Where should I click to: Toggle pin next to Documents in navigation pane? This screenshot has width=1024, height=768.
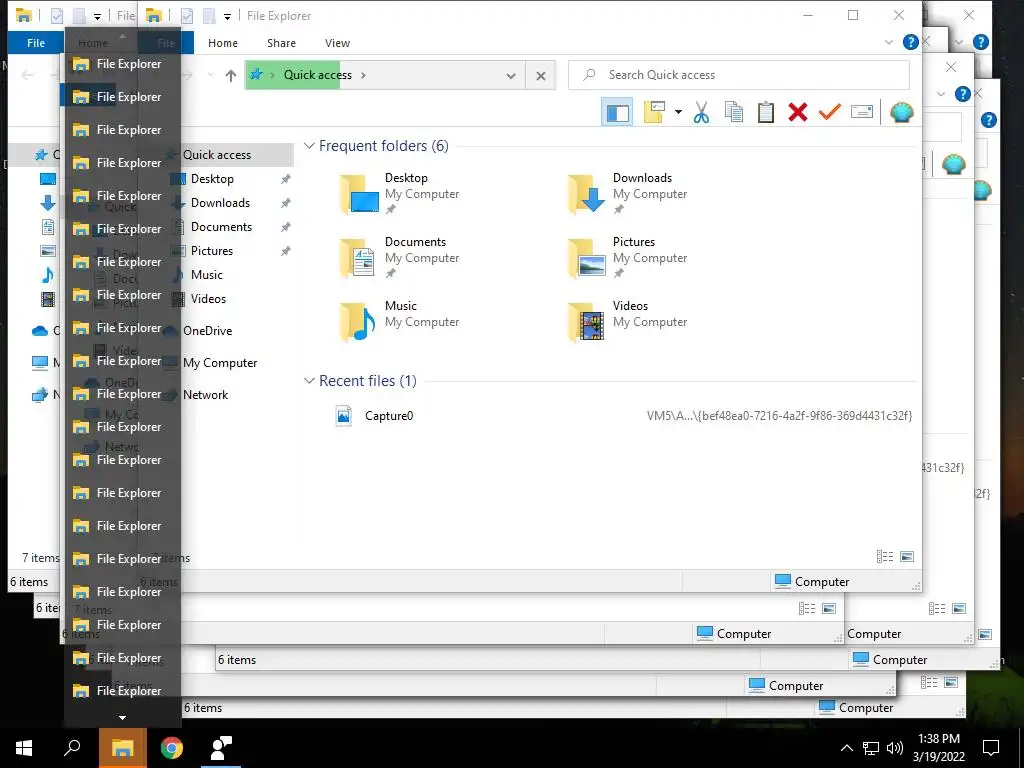285,227
